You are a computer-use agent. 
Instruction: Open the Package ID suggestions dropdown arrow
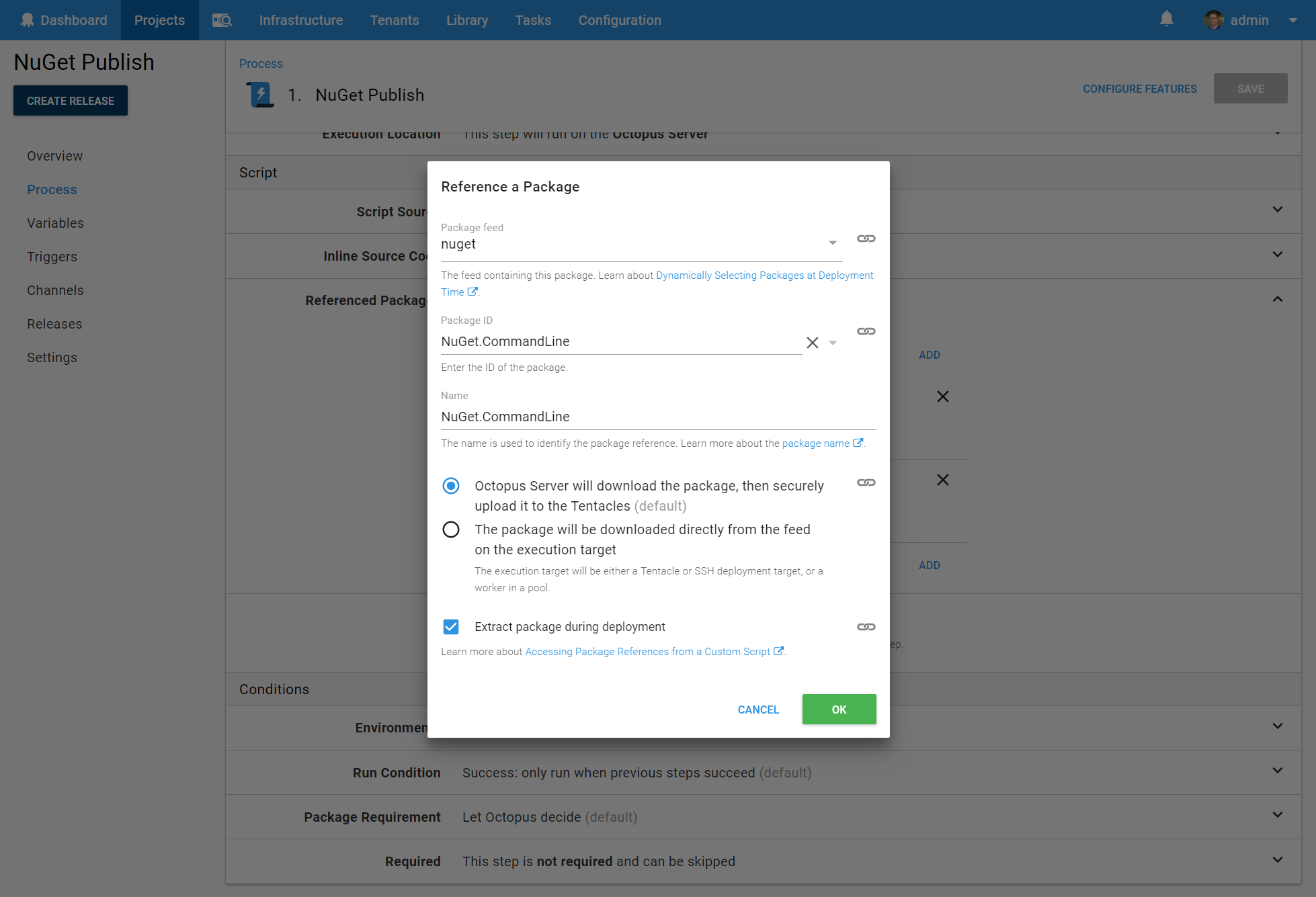tap(833, 343)
